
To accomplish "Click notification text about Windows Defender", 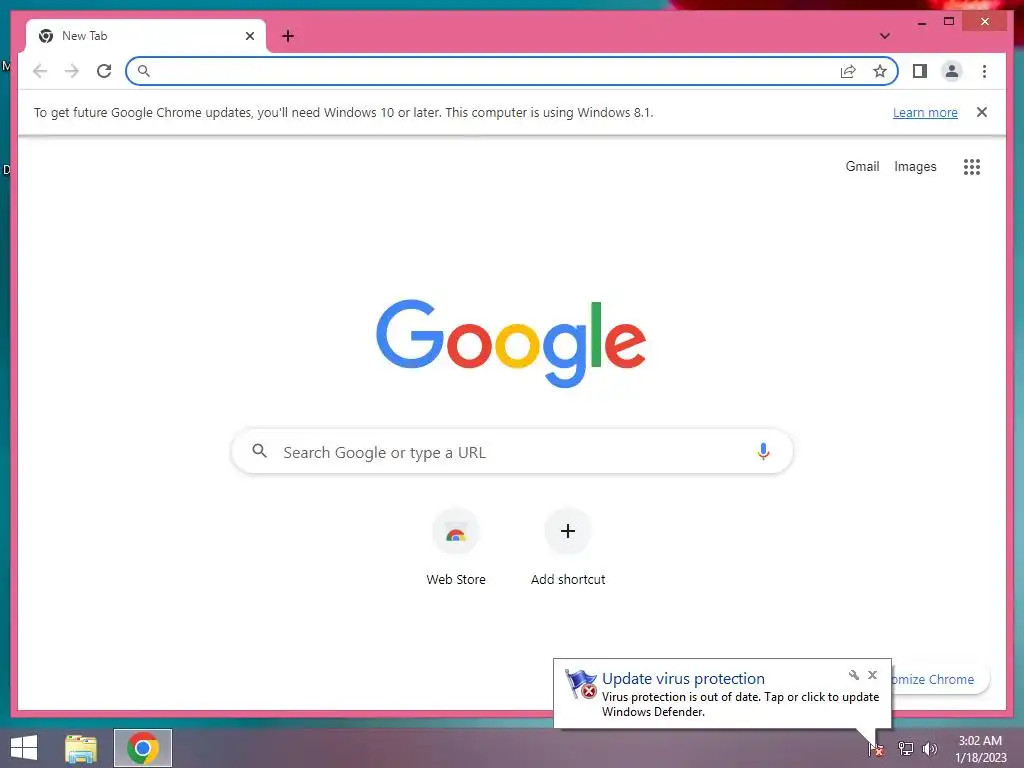I will point(741,705).
